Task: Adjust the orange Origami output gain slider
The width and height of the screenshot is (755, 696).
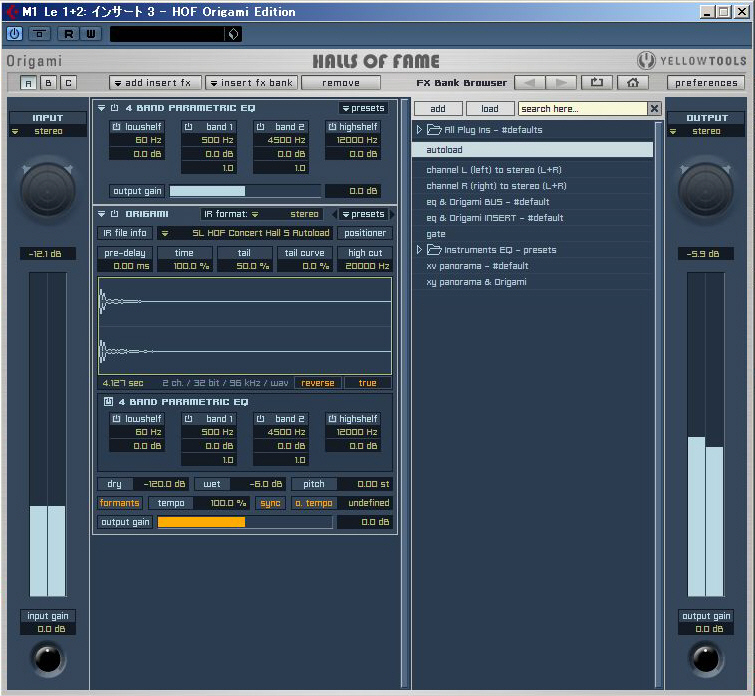Action: pos(245,522)
